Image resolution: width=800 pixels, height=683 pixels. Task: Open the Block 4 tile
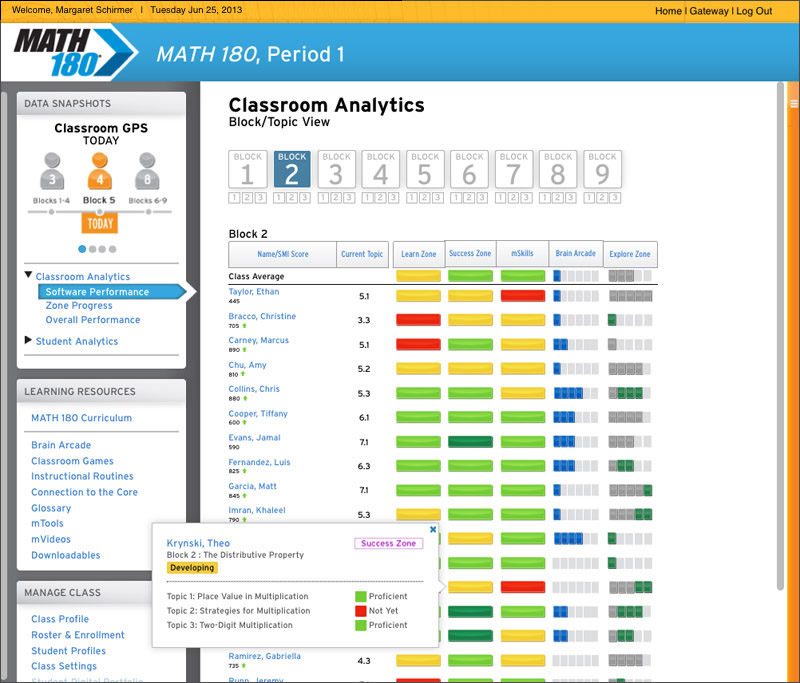(x=381, y=169)
